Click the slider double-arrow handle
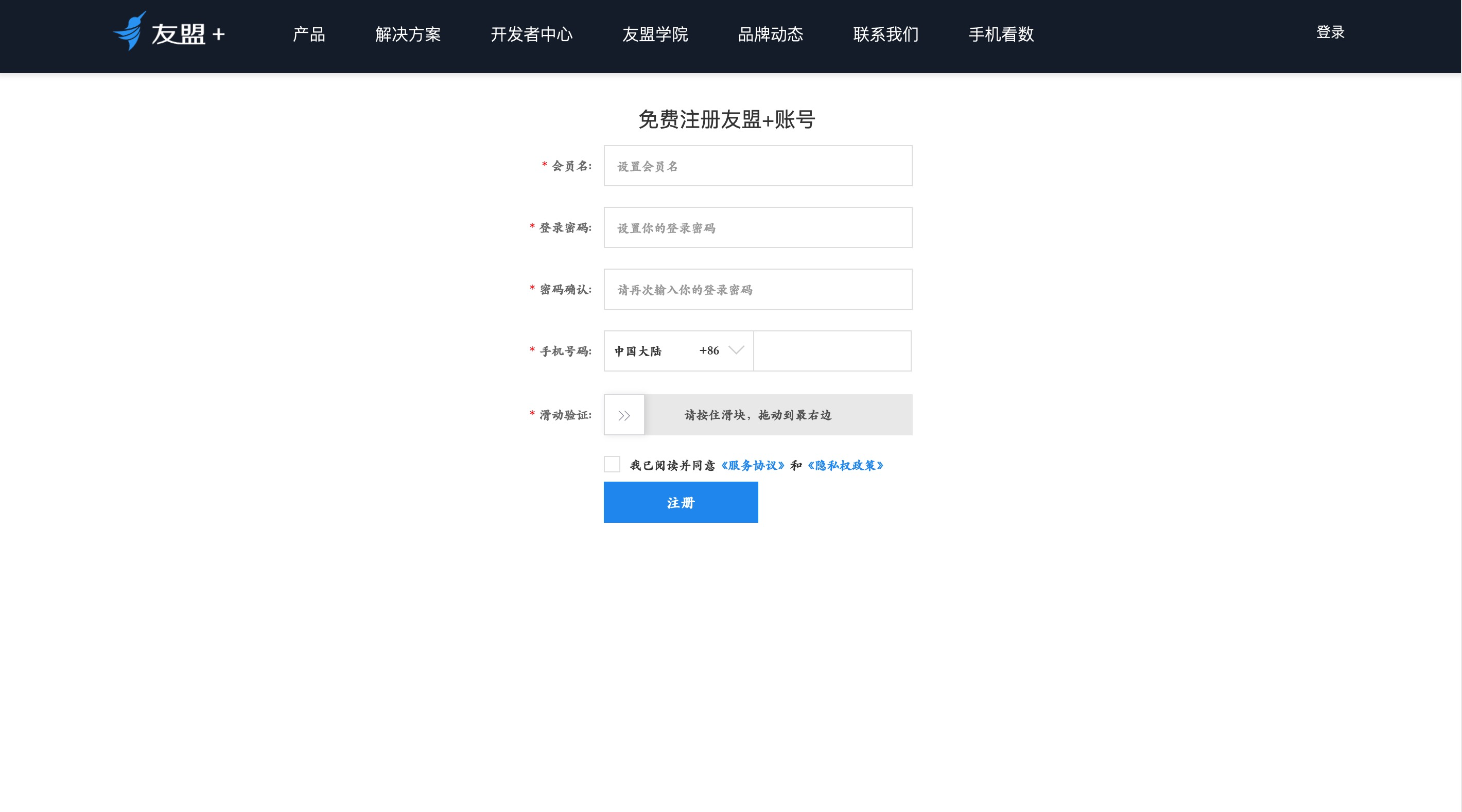 pos(624,415)
